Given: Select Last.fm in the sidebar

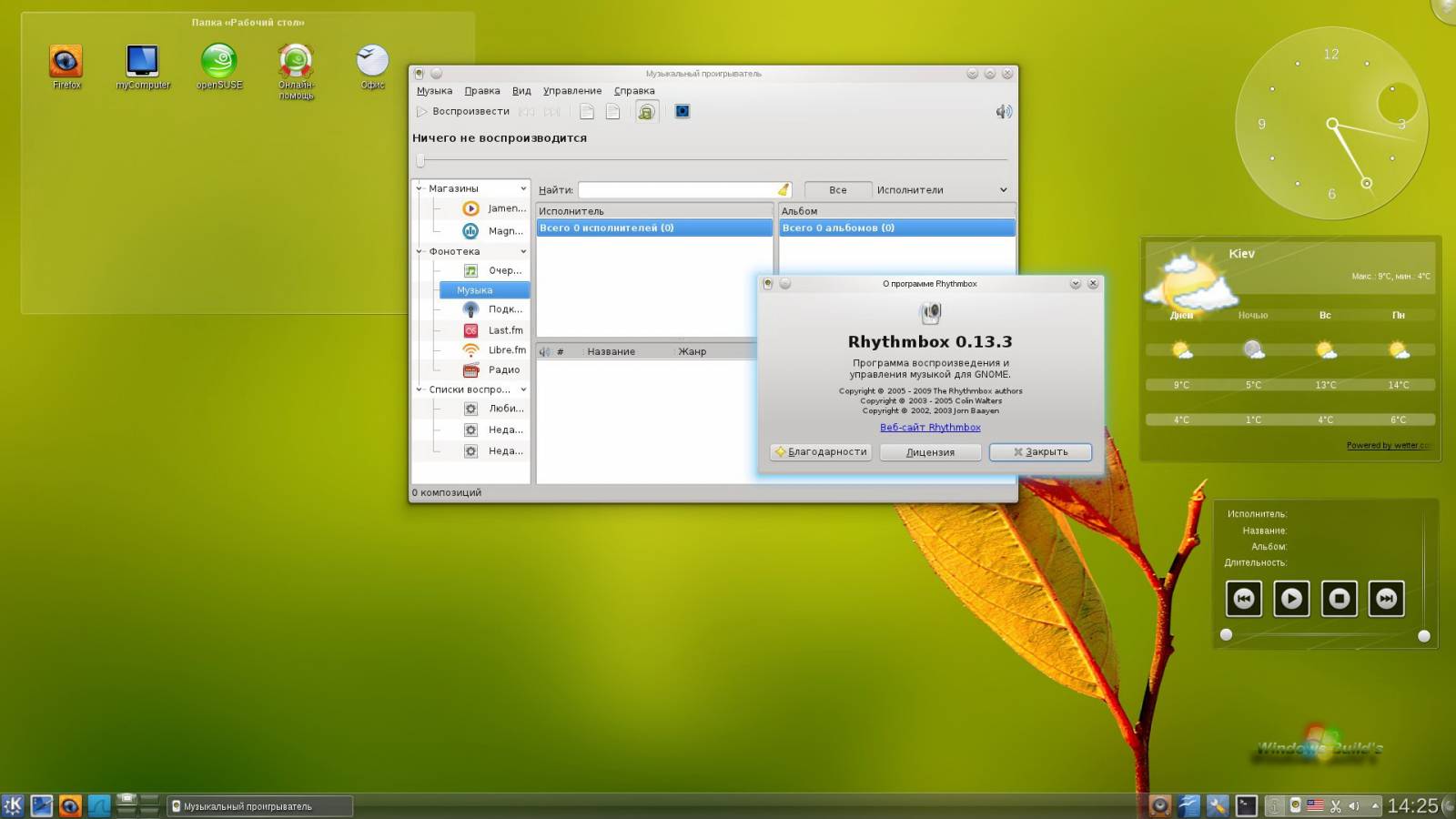Looking at the screenshot, I should 494,330.
